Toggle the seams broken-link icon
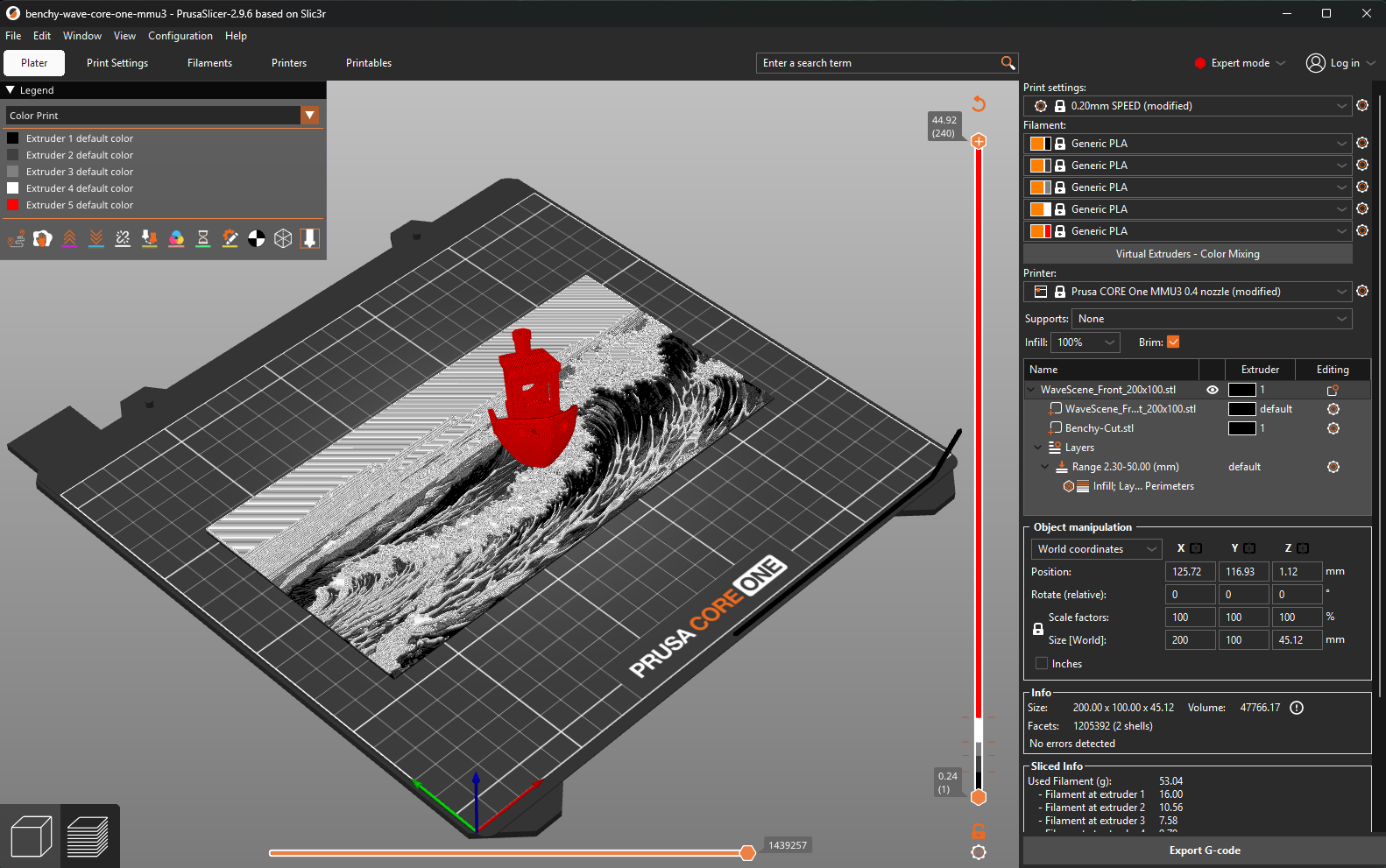This screenshot has width=1386, height=868. (123, 238)
